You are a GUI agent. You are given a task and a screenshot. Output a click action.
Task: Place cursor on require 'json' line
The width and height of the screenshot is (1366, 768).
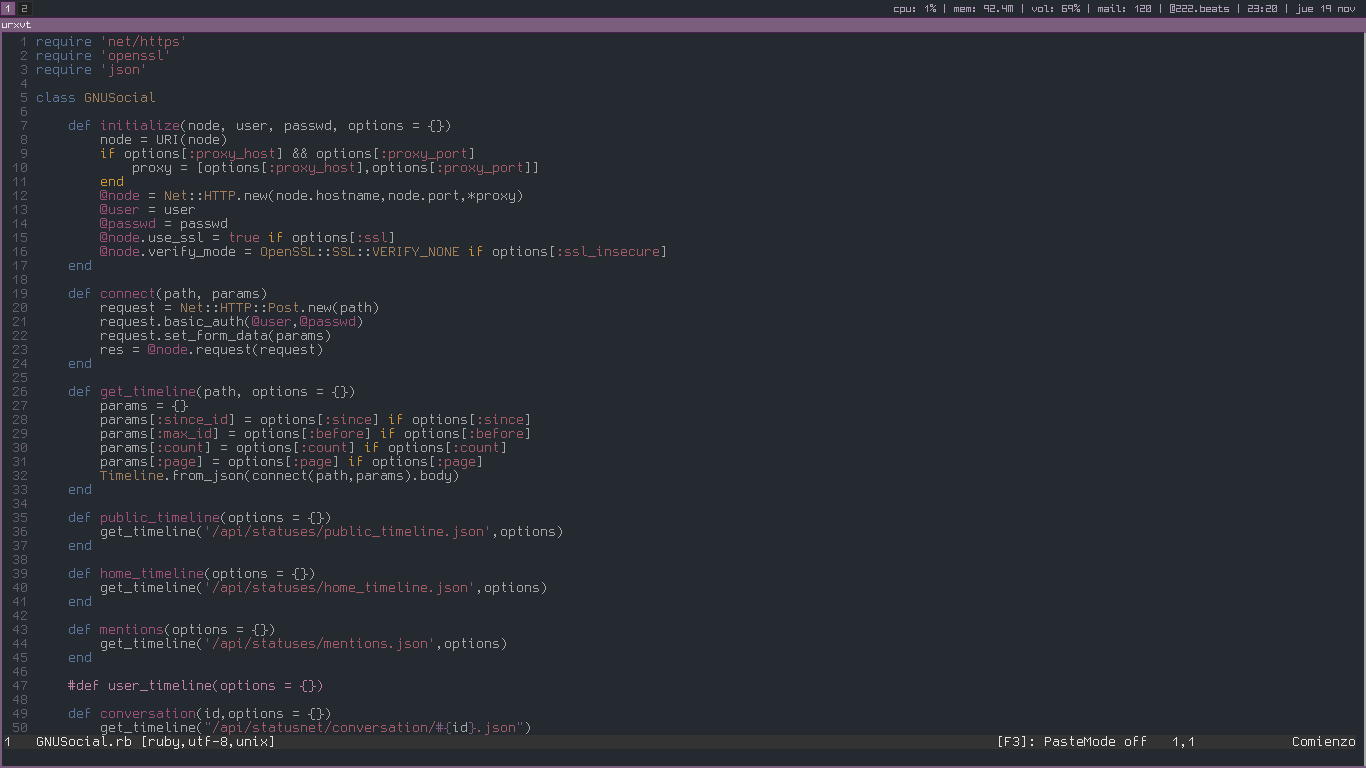(x=91, y=69)
